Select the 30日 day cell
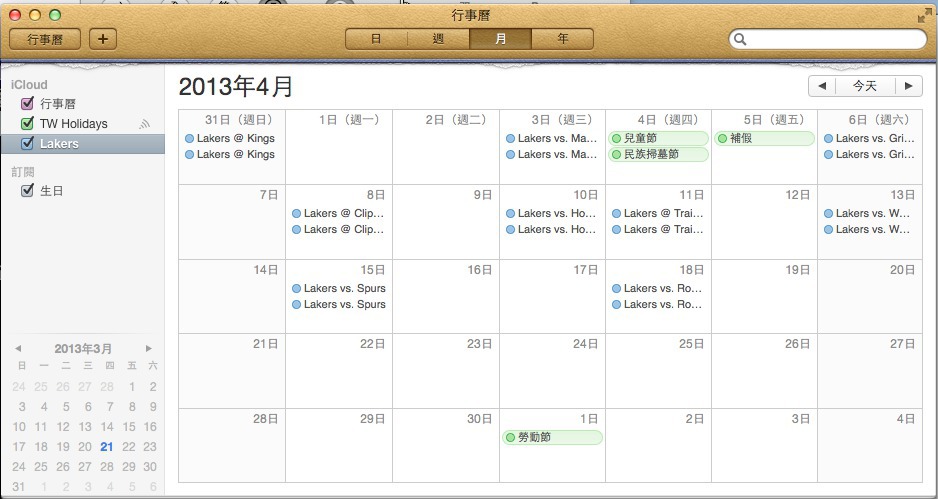938x499 pixels. click(x=446, y=446)
